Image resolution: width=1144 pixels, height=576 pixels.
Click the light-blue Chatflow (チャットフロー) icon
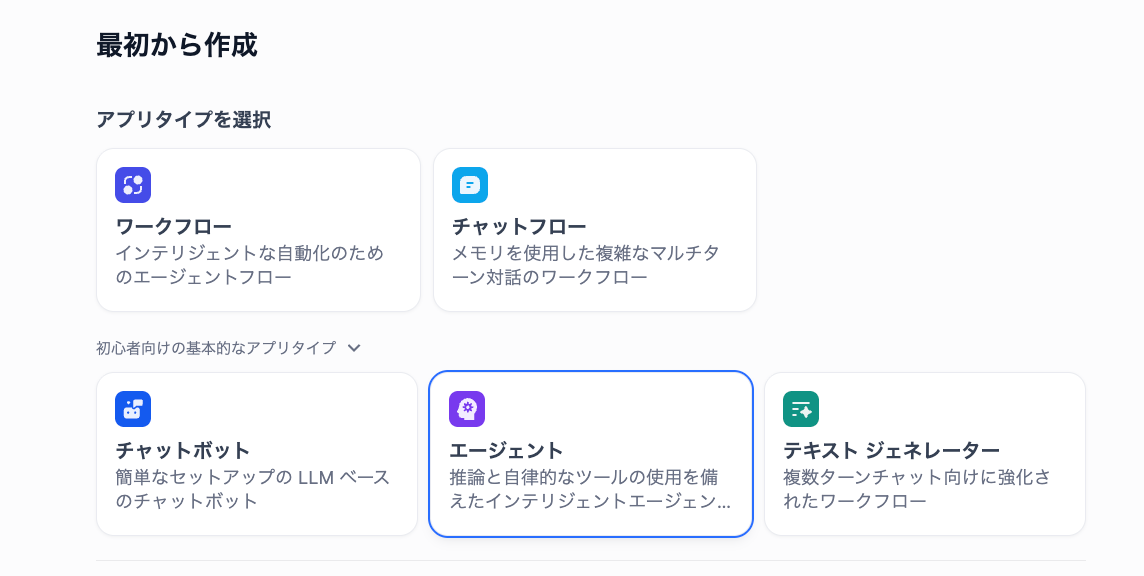coord(470,185)
